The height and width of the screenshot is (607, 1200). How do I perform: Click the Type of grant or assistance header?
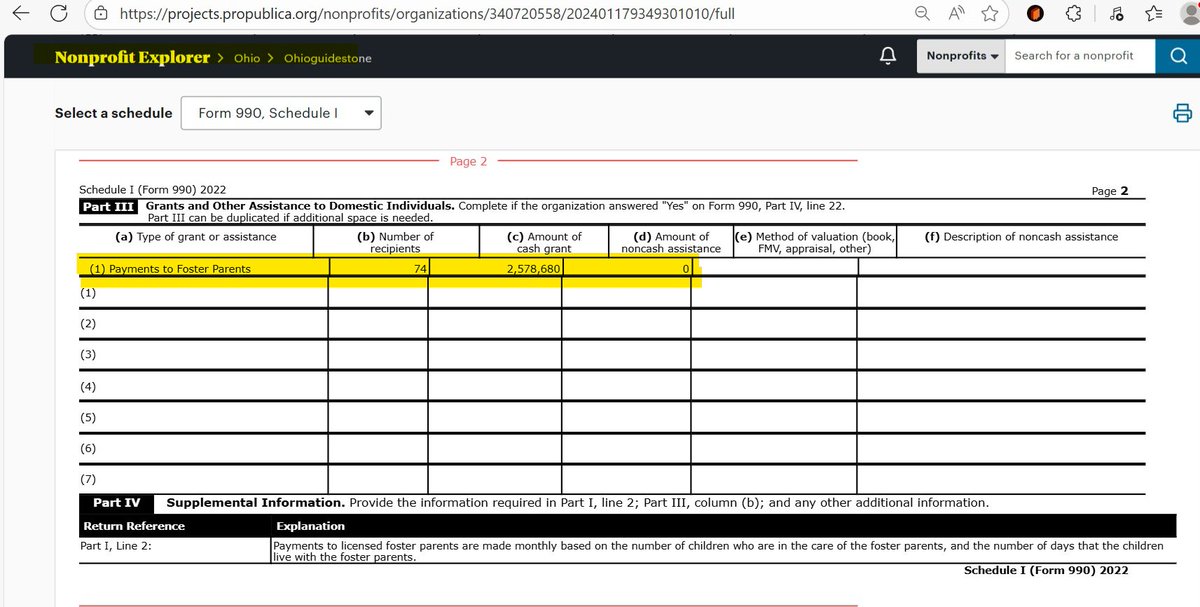(x=196, y=237)
